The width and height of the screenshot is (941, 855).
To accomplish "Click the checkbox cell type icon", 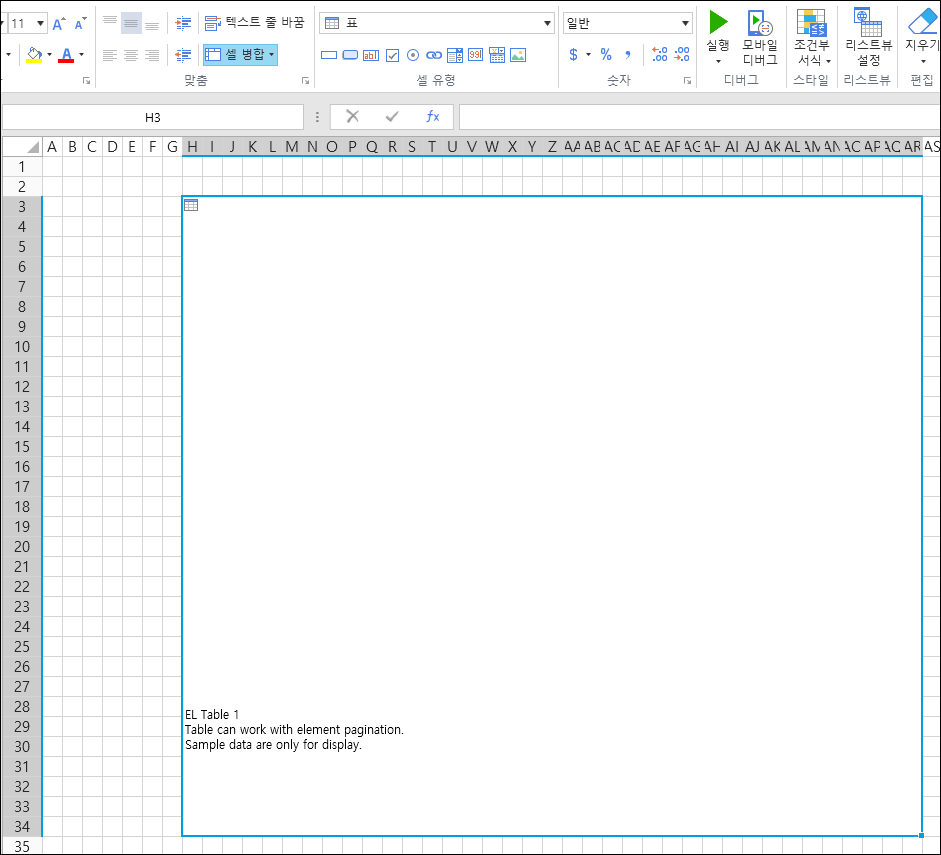I will (392, 55).
